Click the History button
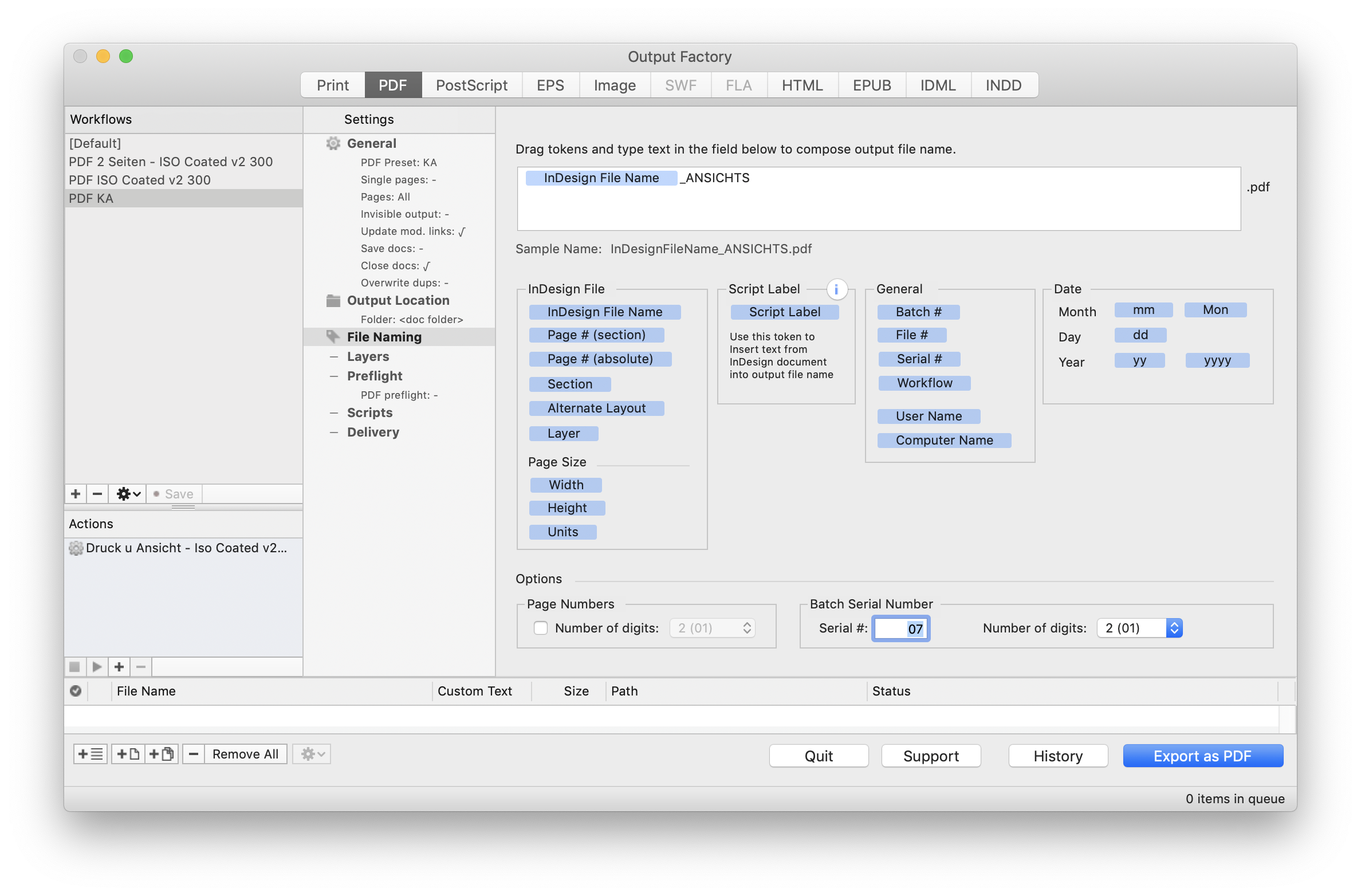The image size is (1361, 896). coord(1058,756)
